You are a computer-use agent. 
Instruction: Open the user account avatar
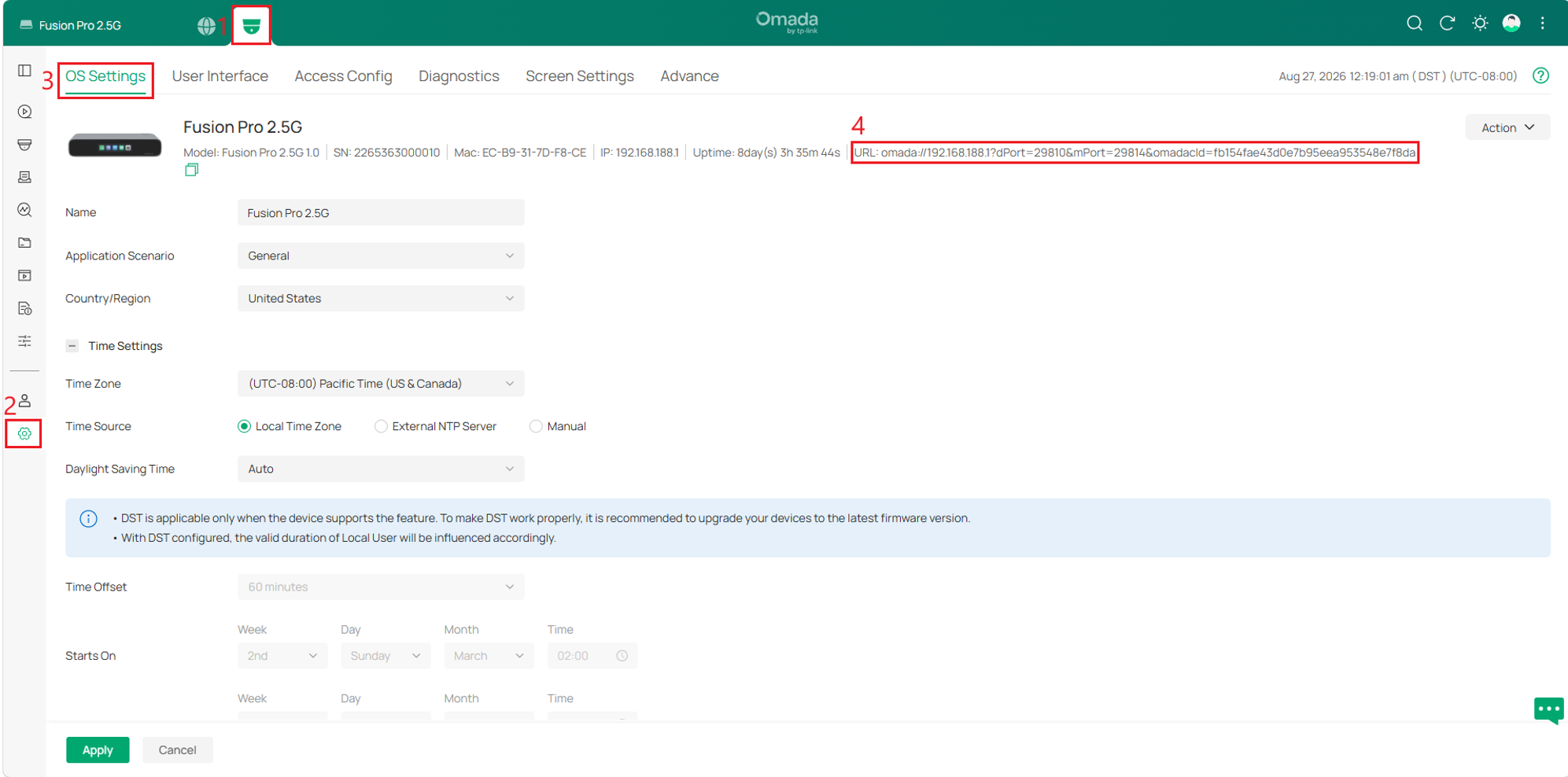coord(1511,24)
